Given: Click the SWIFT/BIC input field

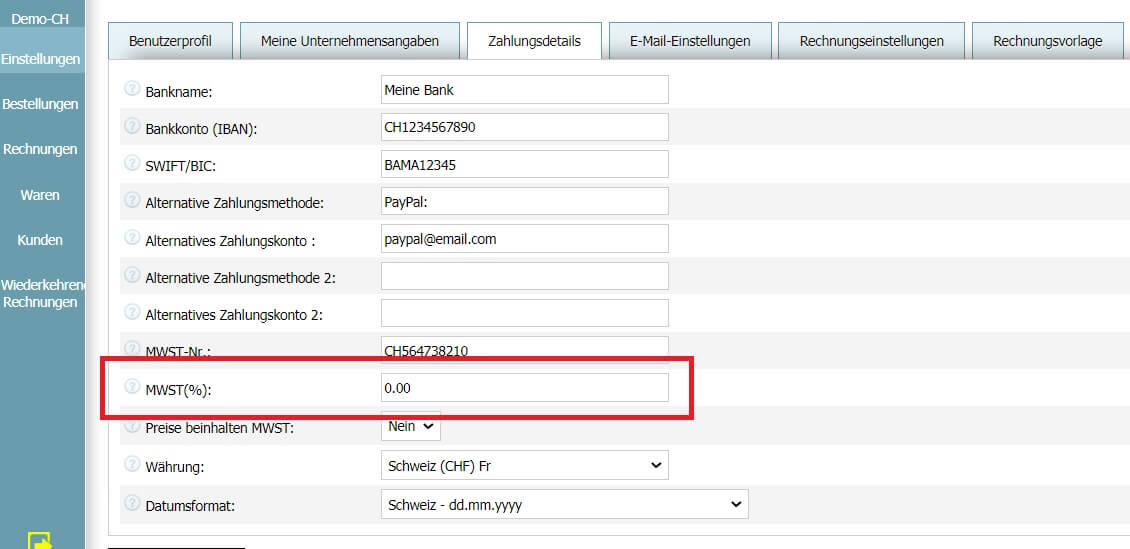Looking at the screenshot, I should tap(525, 164).
